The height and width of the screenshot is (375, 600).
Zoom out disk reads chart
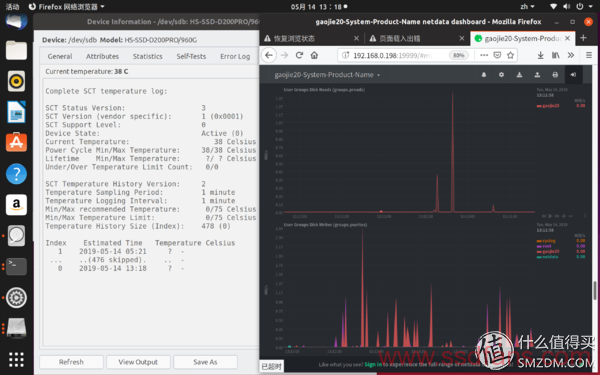[570, 216]
